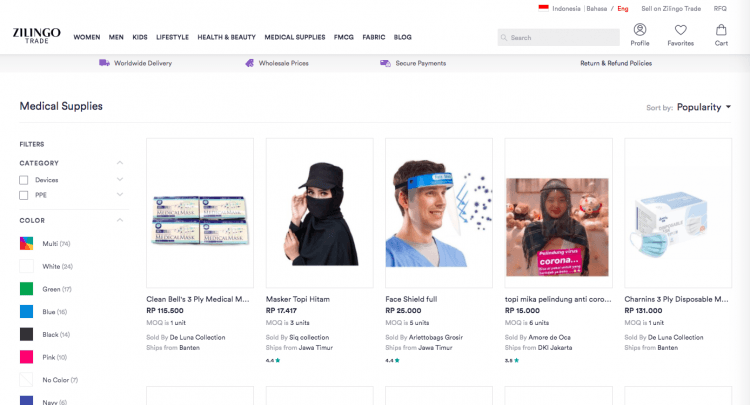The height and width of the screenshot is (405, 750).
Task: Open Favorites heart icon
Action: click(x=681, y=30)
